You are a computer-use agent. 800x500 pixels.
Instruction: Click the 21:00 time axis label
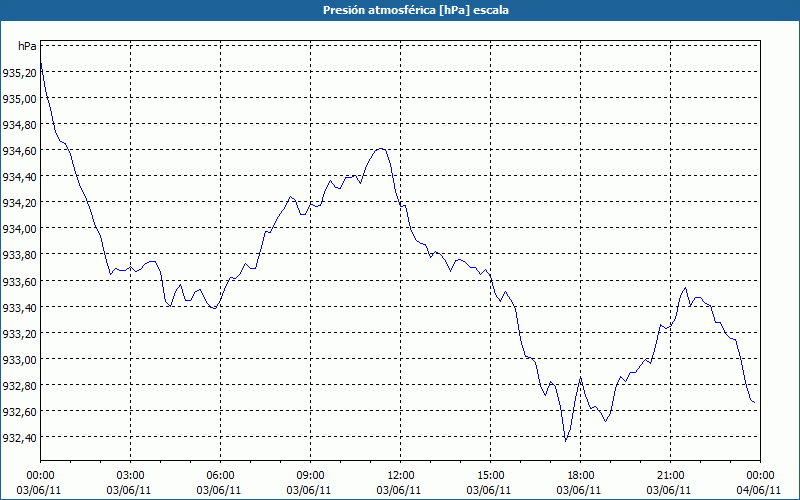[670, 476]
